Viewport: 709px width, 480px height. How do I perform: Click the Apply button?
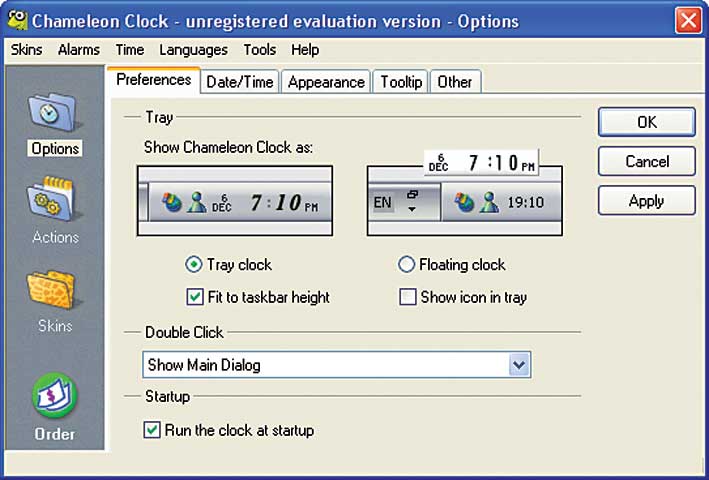tap(646, 201)
